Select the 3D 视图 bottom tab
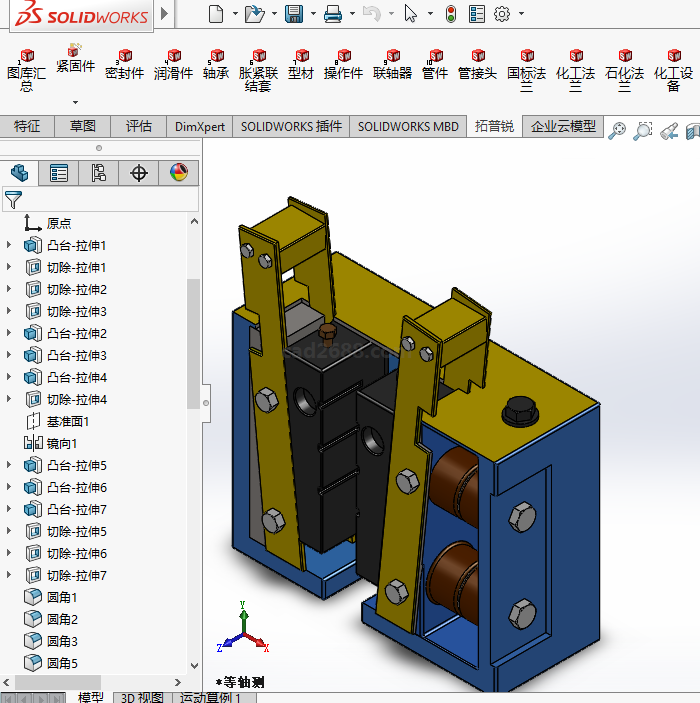 [141, 697]
